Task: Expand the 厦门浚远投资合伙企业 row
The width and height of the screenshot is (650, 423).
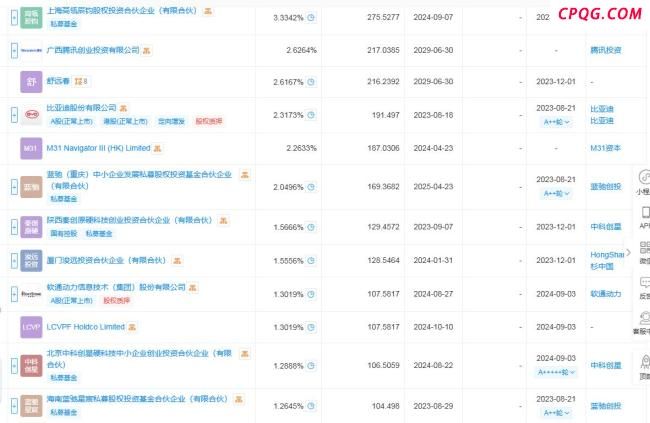Action: click(14, 260)
